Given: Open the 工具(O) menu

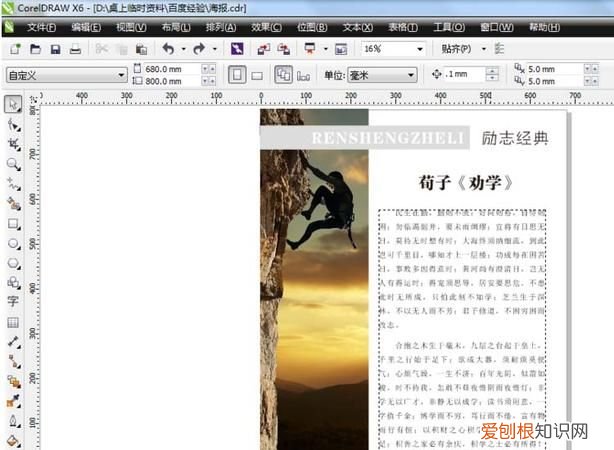Looking at the screenshot, I should pyautogui.click(x=449, y=27).
